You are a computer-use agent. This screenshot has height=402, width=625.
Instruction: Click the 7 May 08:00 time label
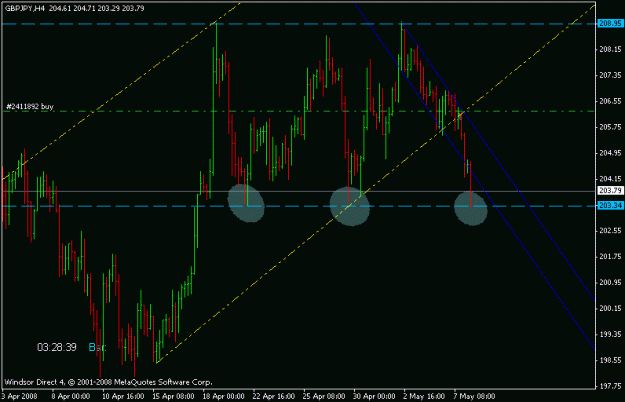click(x=474, y=396)
